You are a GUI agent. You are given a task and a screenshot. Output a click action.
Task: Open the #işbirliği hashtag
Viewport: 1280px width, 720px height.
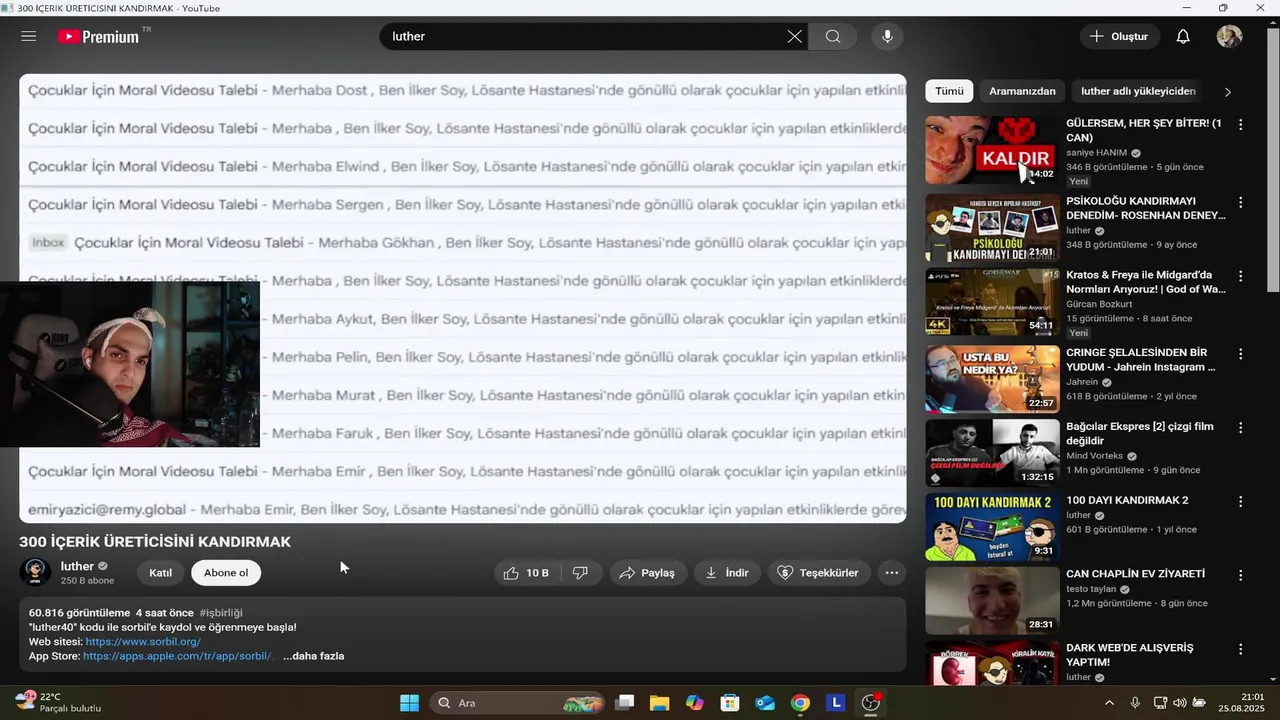point(221,612)
